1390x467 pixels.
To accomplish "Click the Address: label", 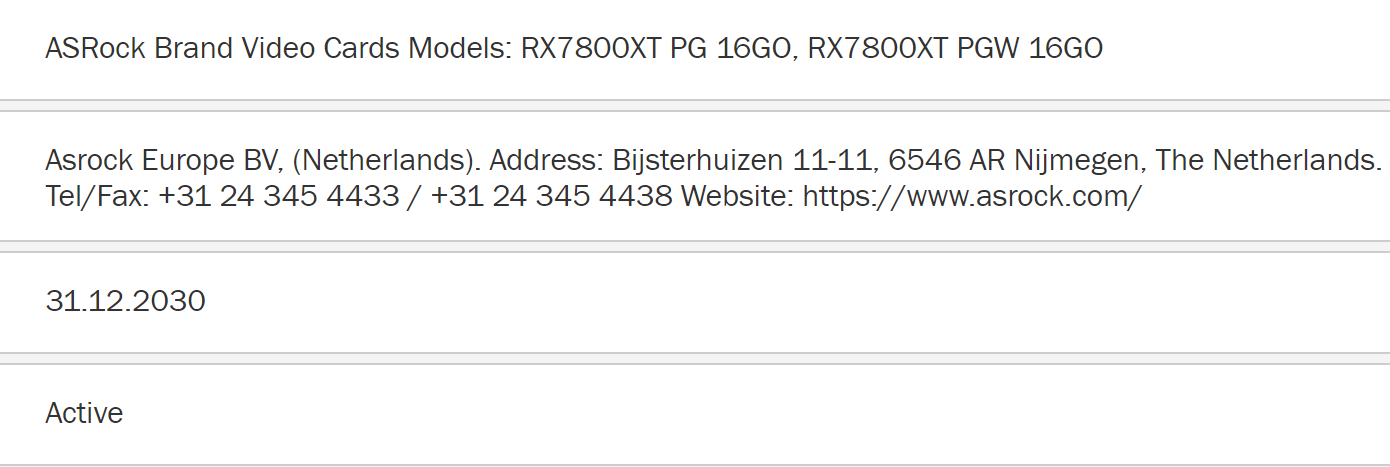I will [546, 160].
